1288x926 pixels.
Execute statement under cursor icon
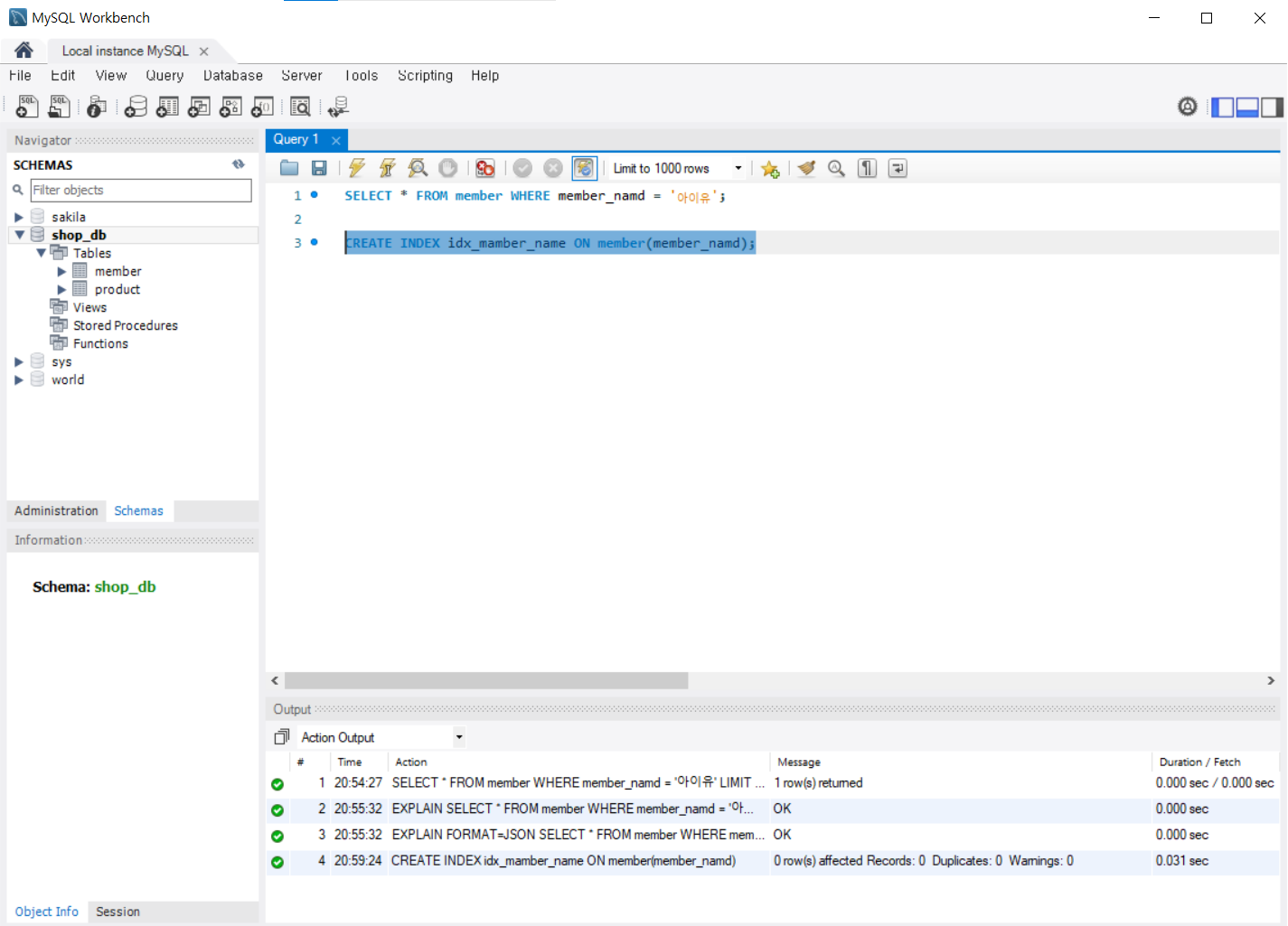pyautogui.click(x=388, y=168)
